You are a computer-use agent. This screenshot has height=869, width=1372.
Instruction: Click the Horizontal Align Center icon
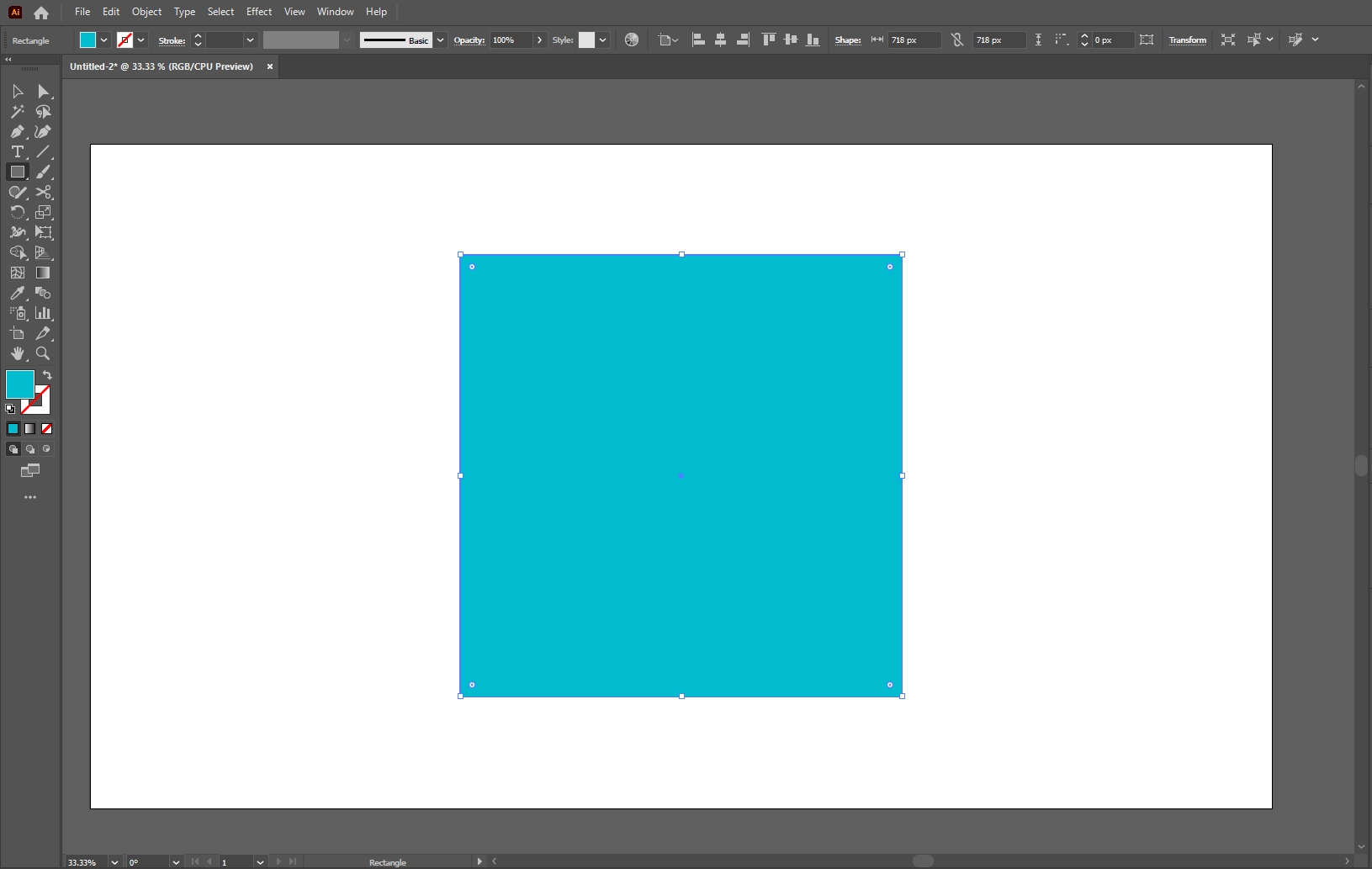(720, 40)
